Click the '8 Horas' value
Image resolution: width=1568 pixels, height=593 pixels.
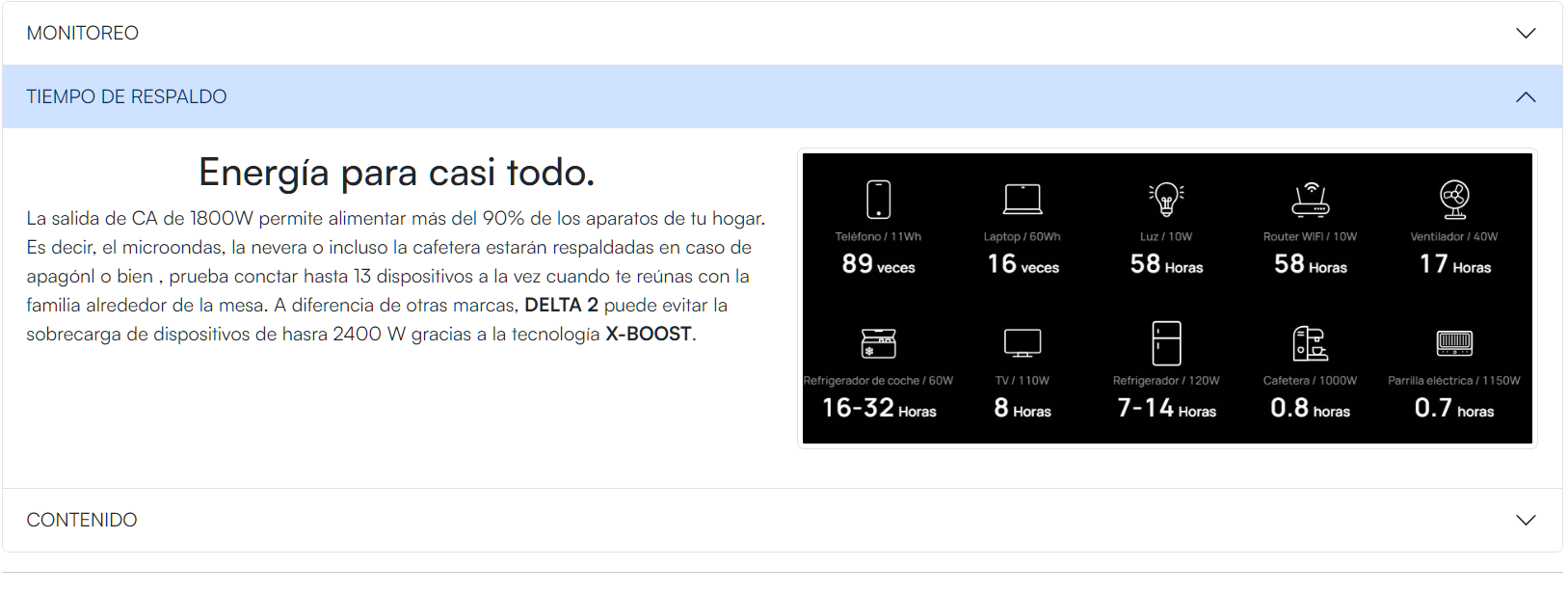(1023, 409)
